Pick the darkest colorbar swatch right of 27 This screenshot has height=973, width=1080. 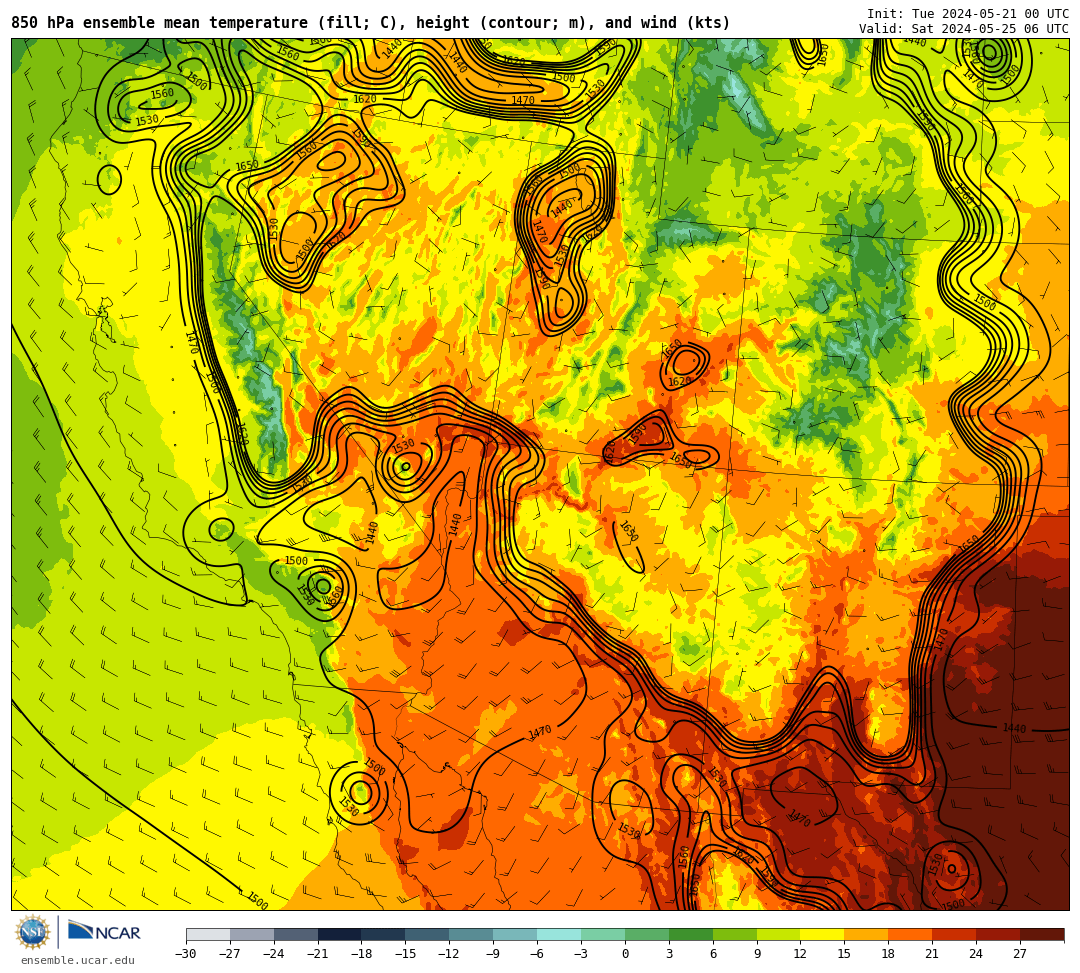pos(1042,934)
